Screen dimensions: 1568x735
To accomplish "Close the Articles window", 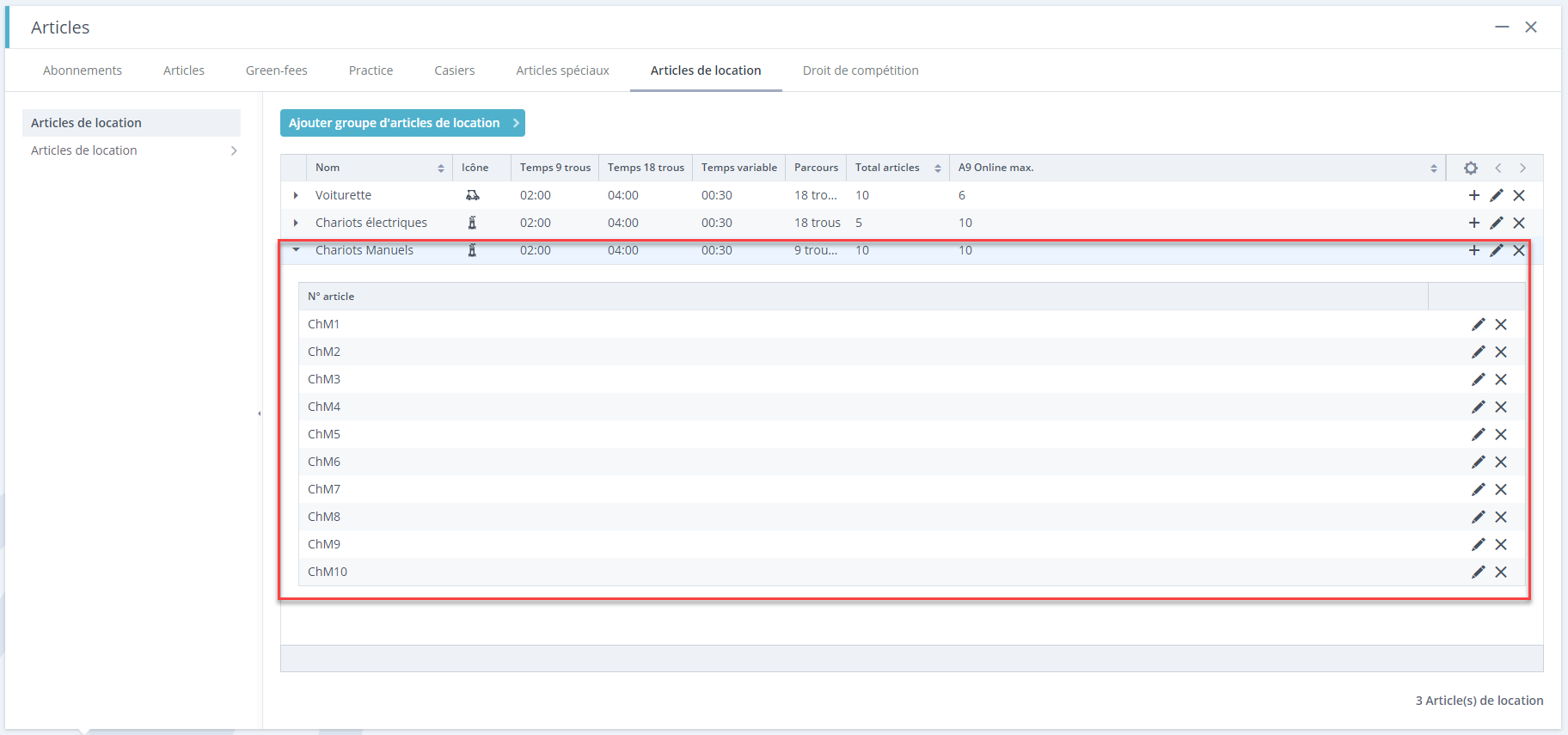I will click(x=1531, y=27).
